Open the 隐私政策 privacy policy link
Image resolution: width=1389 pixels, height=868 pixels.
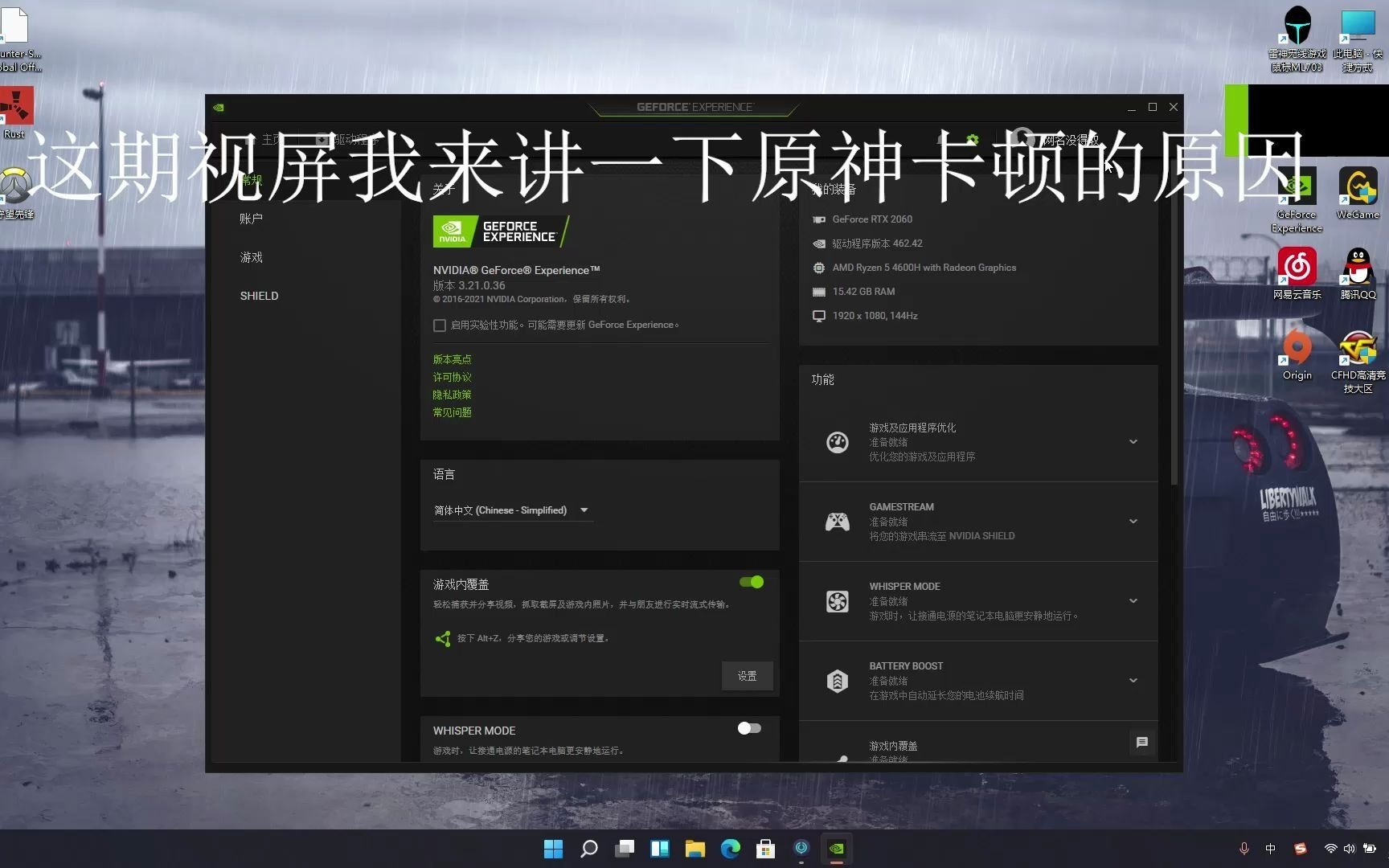tap(453, 395)
